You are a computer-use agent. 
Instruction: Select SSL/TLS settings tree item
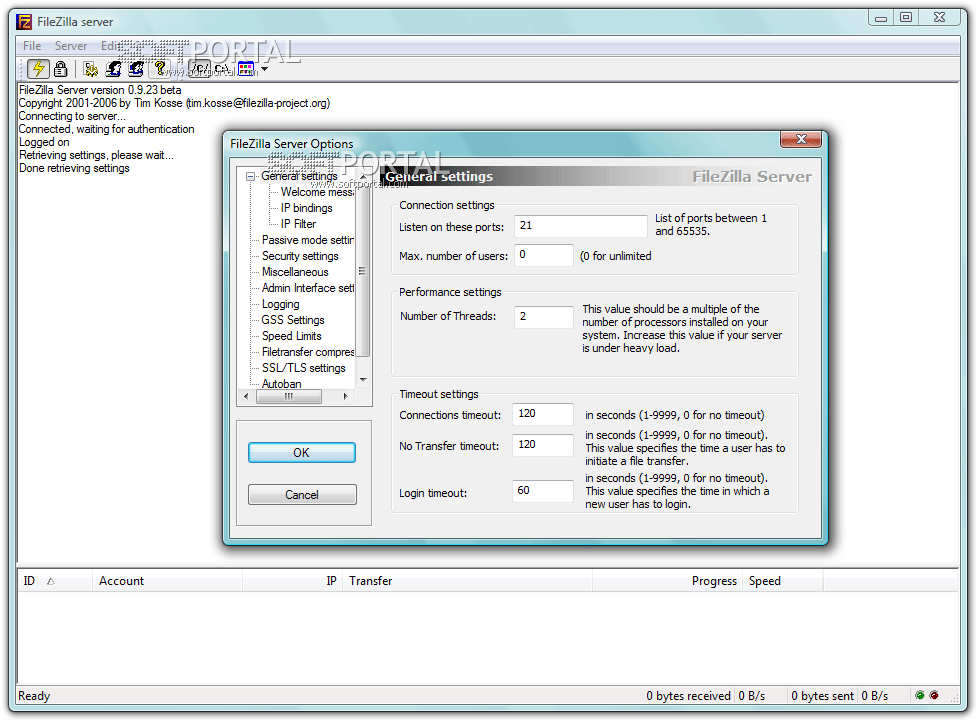pyautogui.click(x=303, y=369)
